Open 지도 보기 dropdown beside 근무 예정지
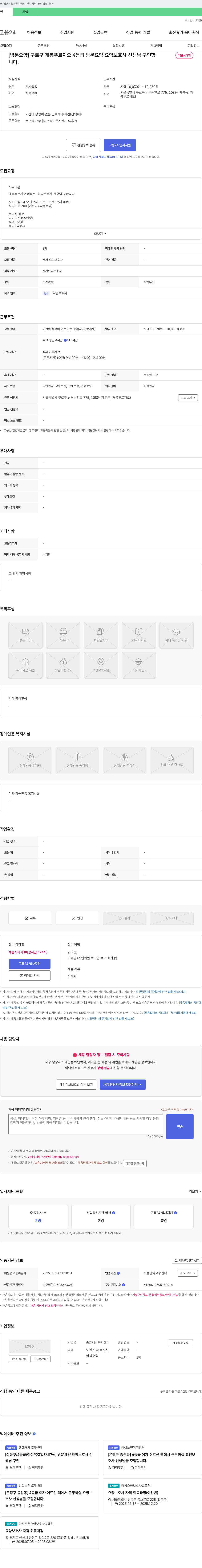This screenshot has width=202, height=1568. click(187, 398)
